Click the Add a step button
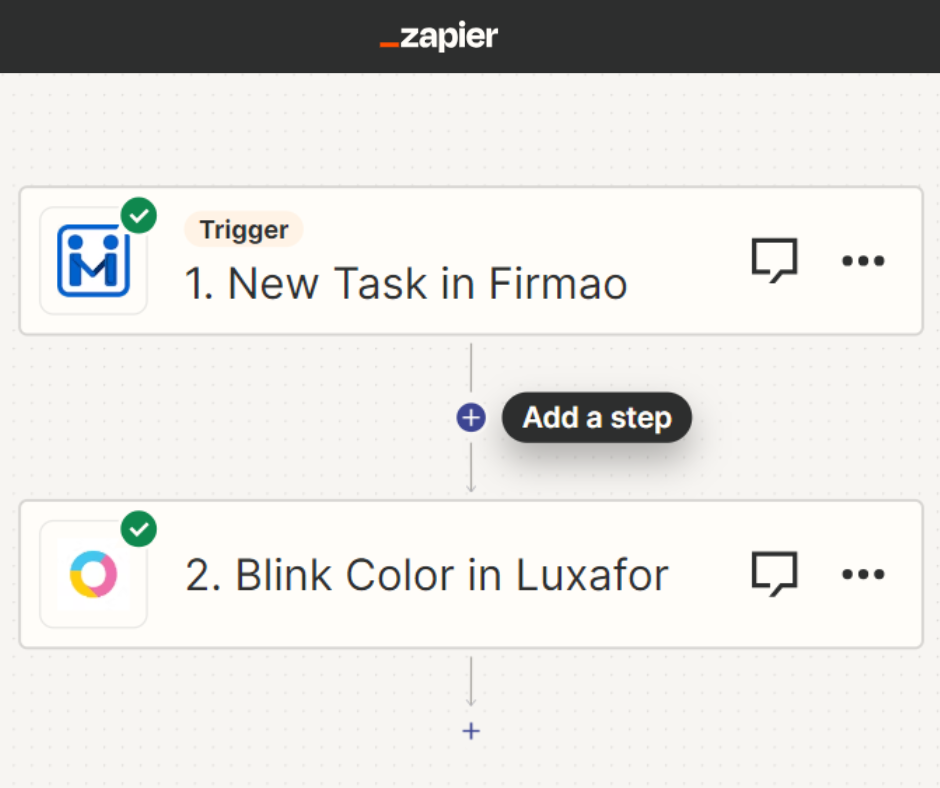This screenshot has width=940, height=788. click(x=596, y=417)
